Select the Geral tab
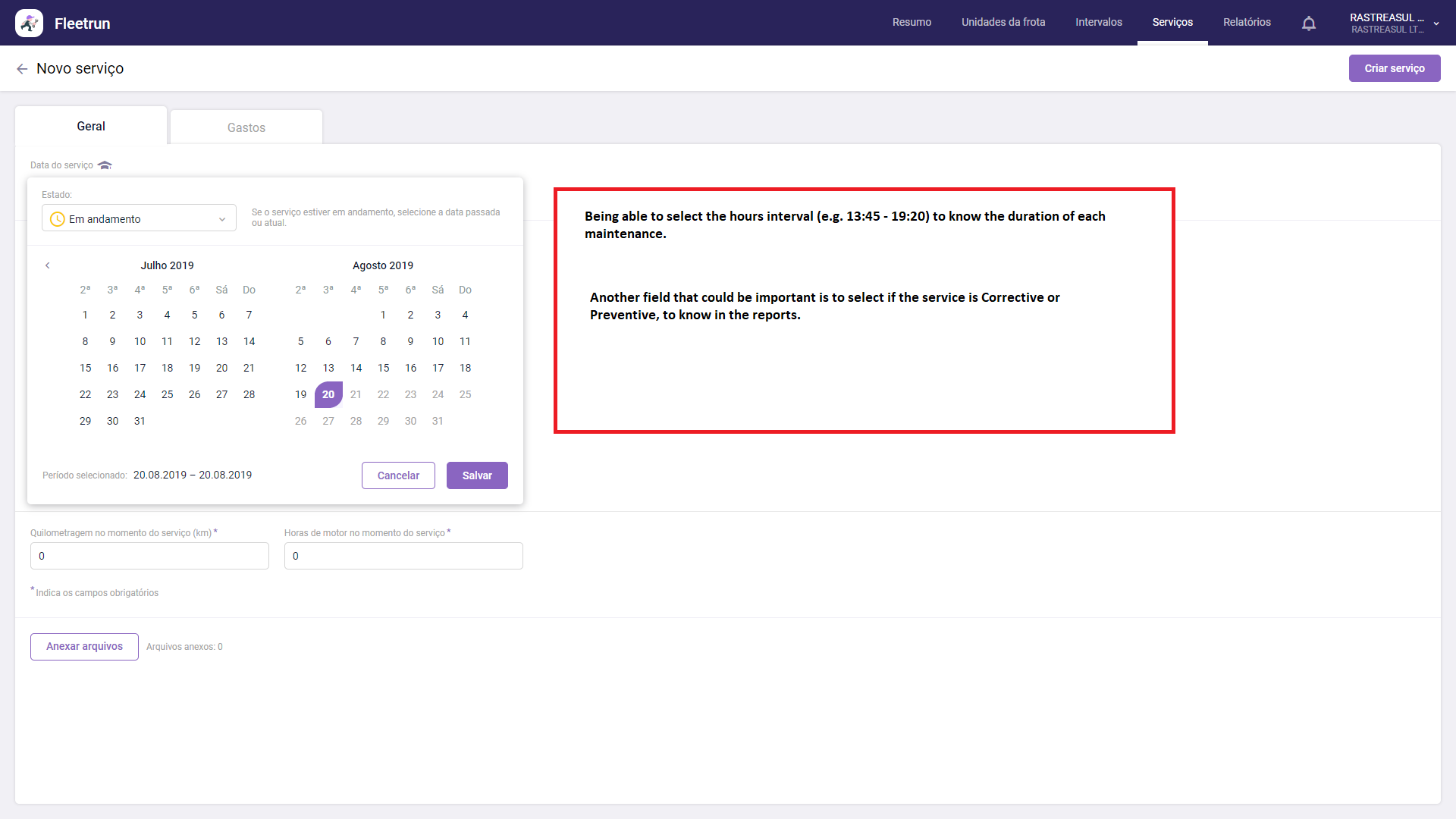 pos(91,127)
